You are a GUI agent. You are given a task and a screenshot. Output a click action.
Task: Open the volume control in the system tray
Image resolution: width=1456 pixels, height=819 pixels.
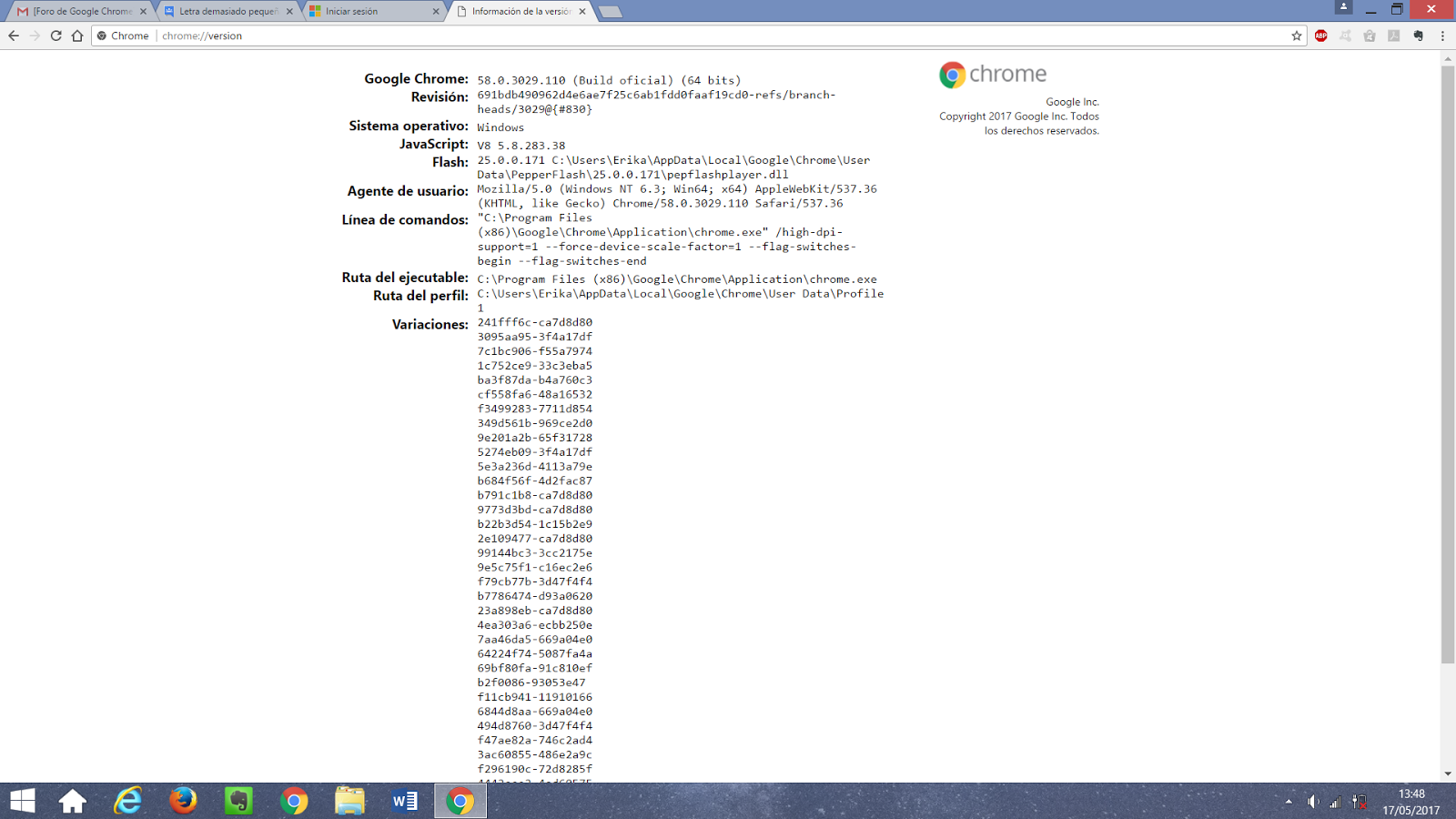[x=1312, y=802]
